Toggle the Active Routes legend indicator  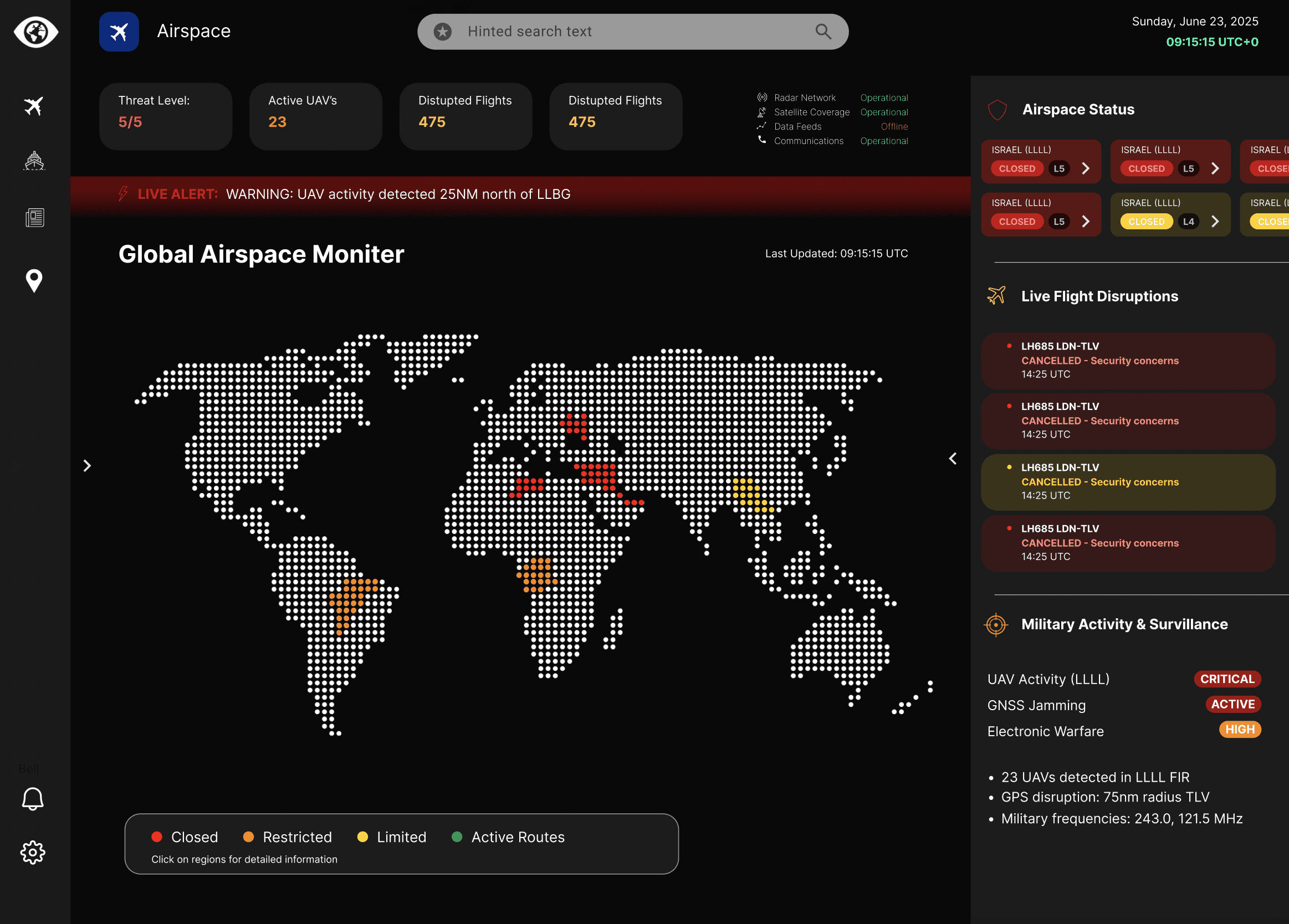coord(457,837)
